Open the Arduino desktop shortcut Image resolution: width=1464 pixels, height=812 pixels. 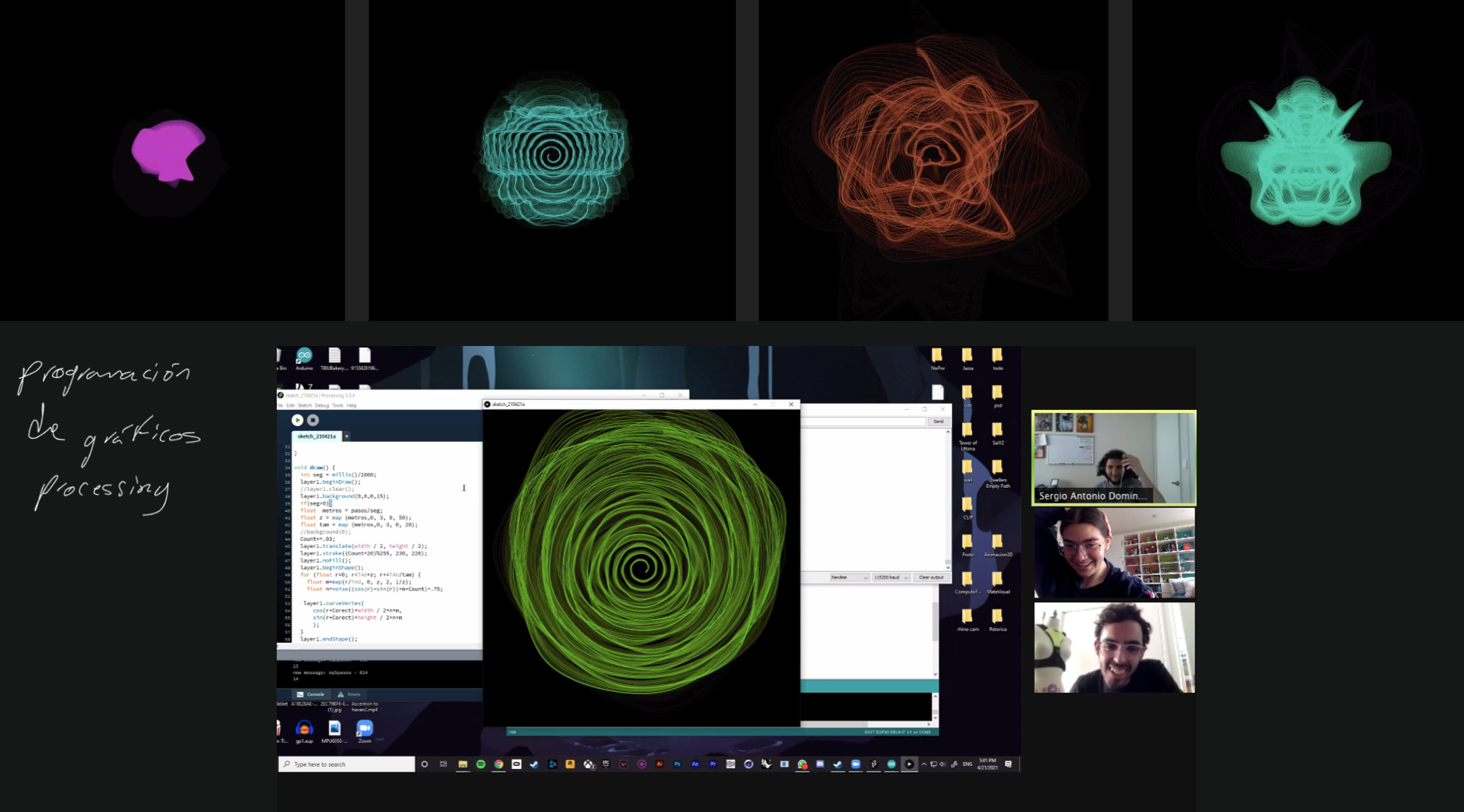point(304,359)
